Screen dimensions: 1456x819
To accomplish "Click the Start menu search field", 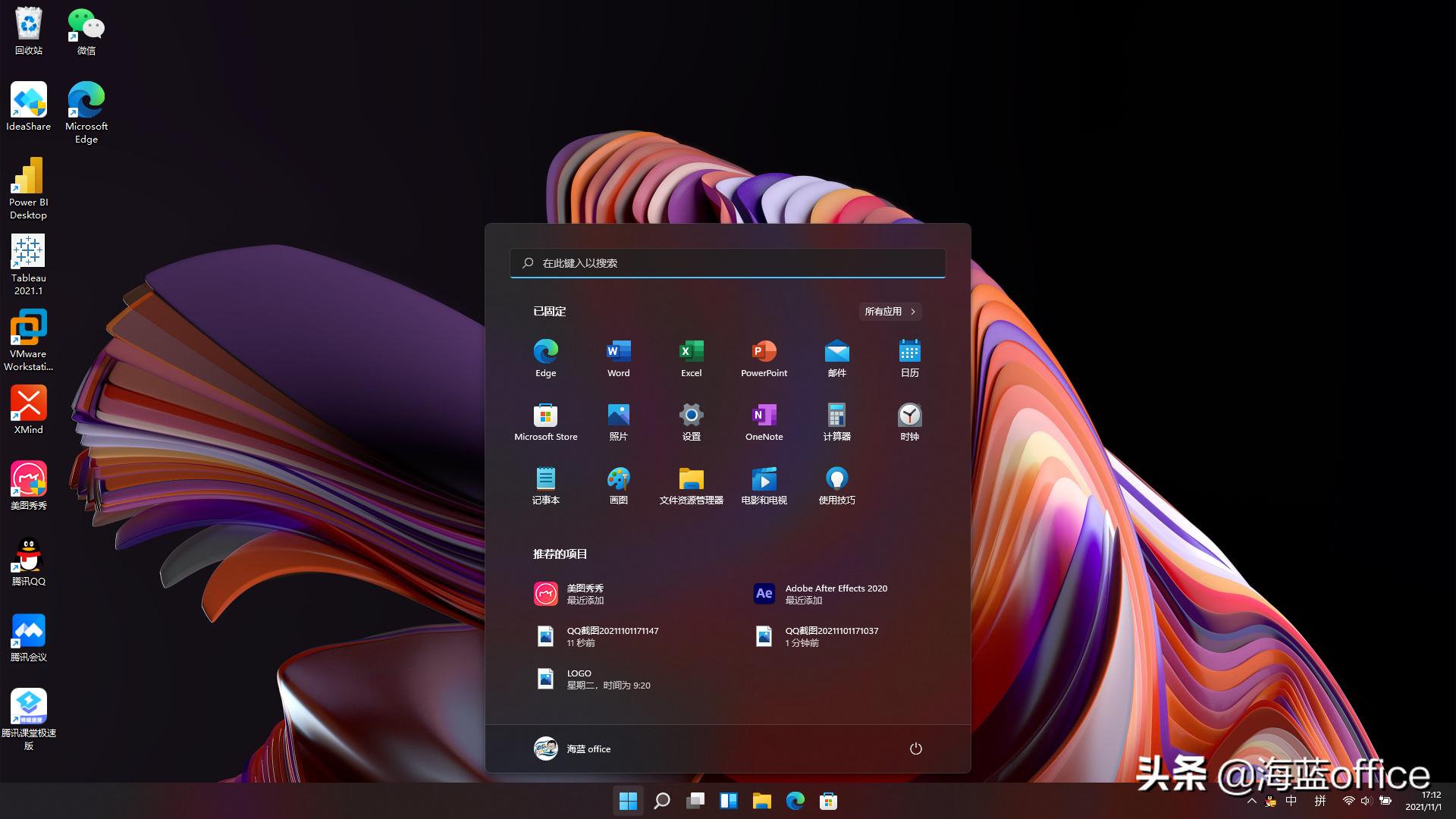I will (727, 263).
